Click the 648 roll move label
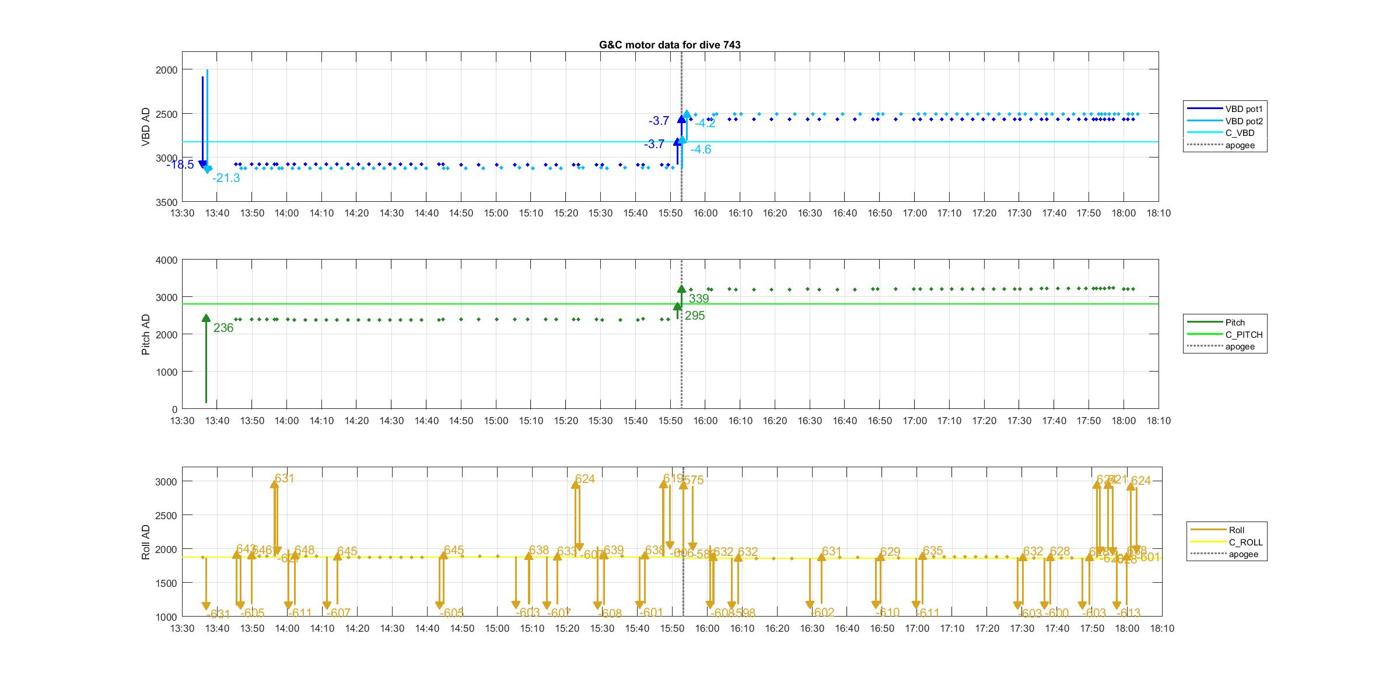Viewport: 1400px width, 693px height. click(305, 551)
